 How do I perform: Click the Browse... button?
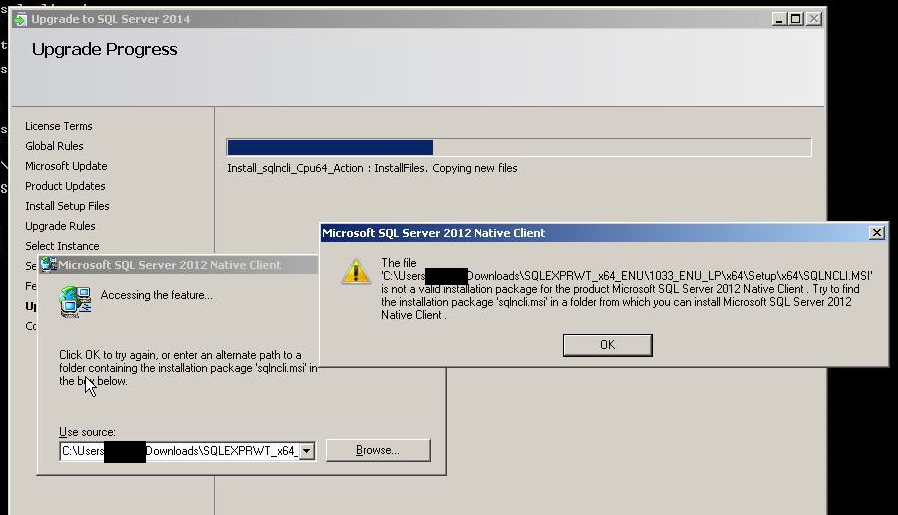pyautogui.click(x=378, y=450)
